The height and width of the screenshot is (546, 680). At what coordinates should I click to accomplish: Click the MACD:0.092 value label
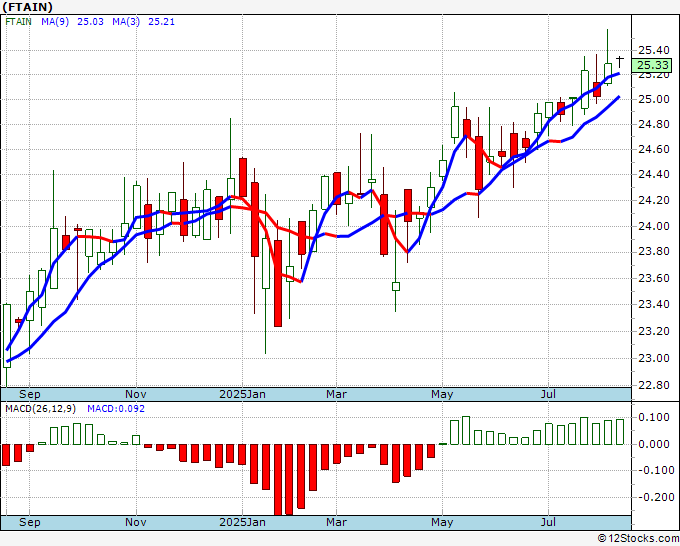116,409
